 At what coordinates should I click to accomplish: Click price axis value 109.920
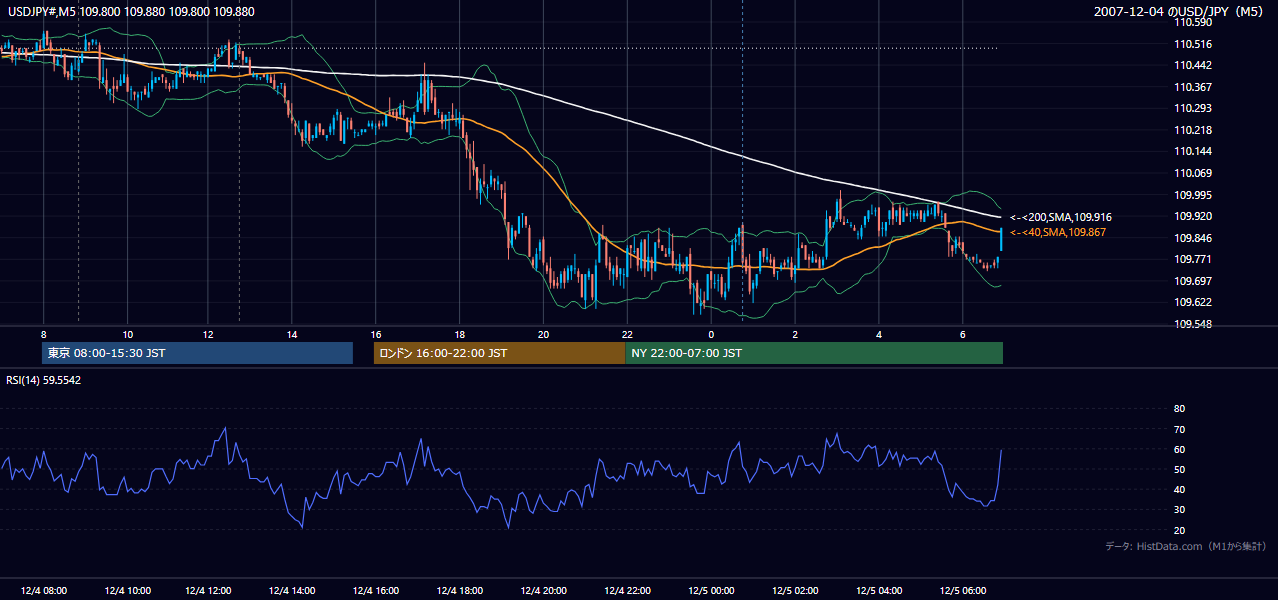[1194, 216]
